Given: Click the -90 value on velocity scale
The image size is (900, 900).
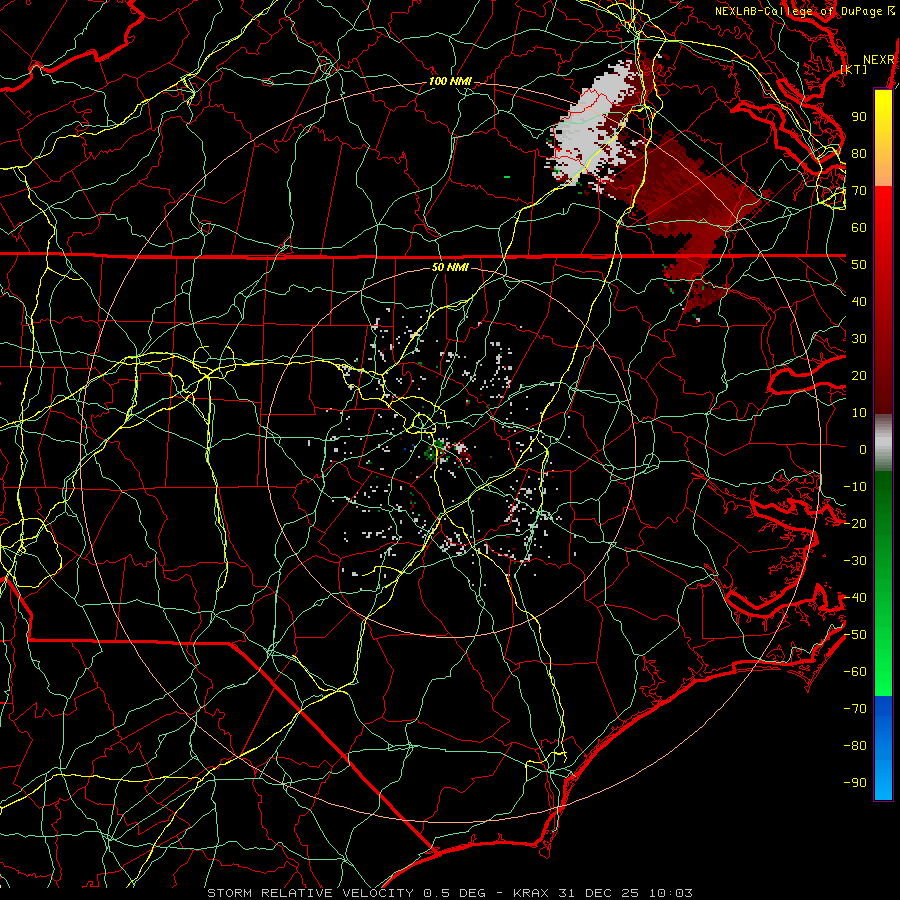Looking at the screenshot, I should [855, 783].
